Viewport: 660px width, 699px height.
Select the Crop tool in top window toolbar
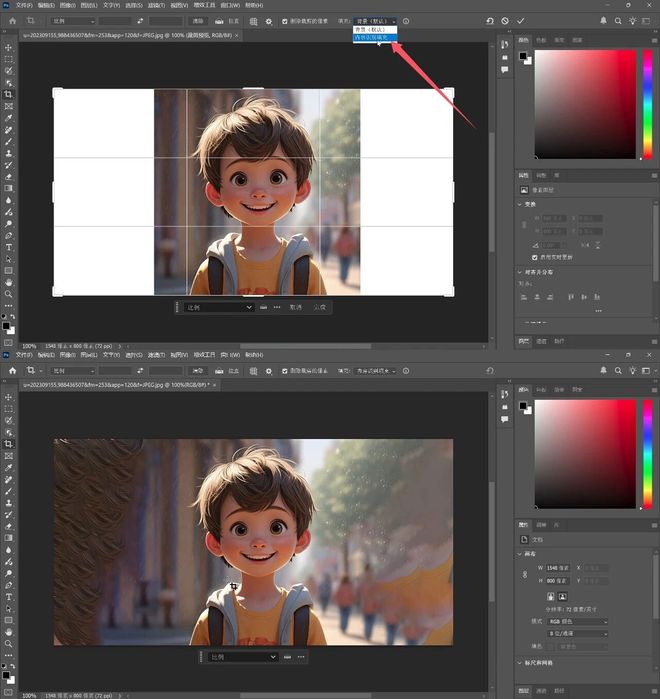(8, 95)
